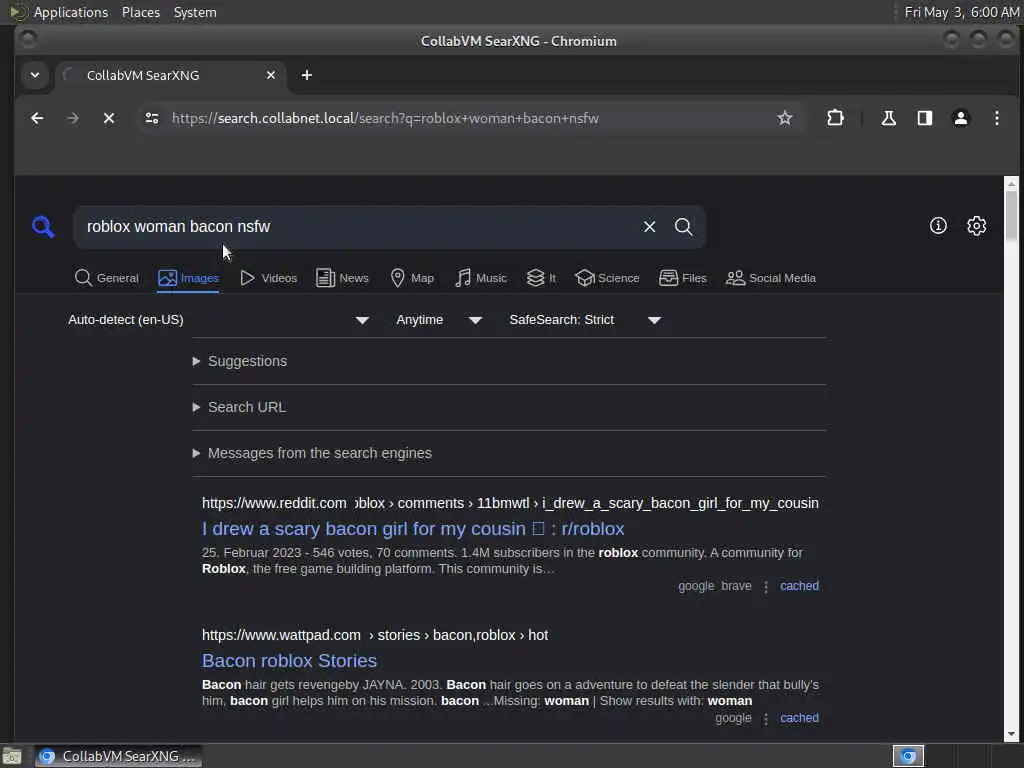Open Chromium three-dot menu
The height and width of the screenshot is (768, 1024).
coord(997,118)
